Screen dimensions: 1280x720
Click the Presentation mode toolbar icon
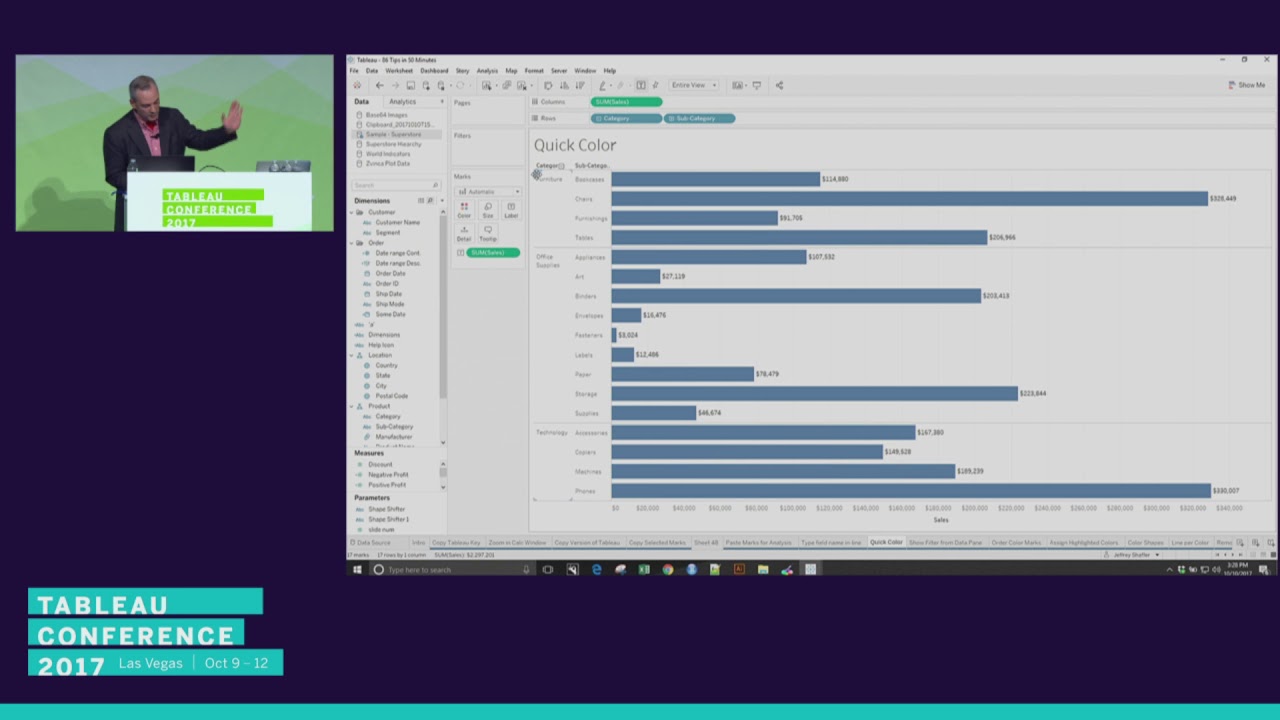pyautogui.click(x=757, y=85)
